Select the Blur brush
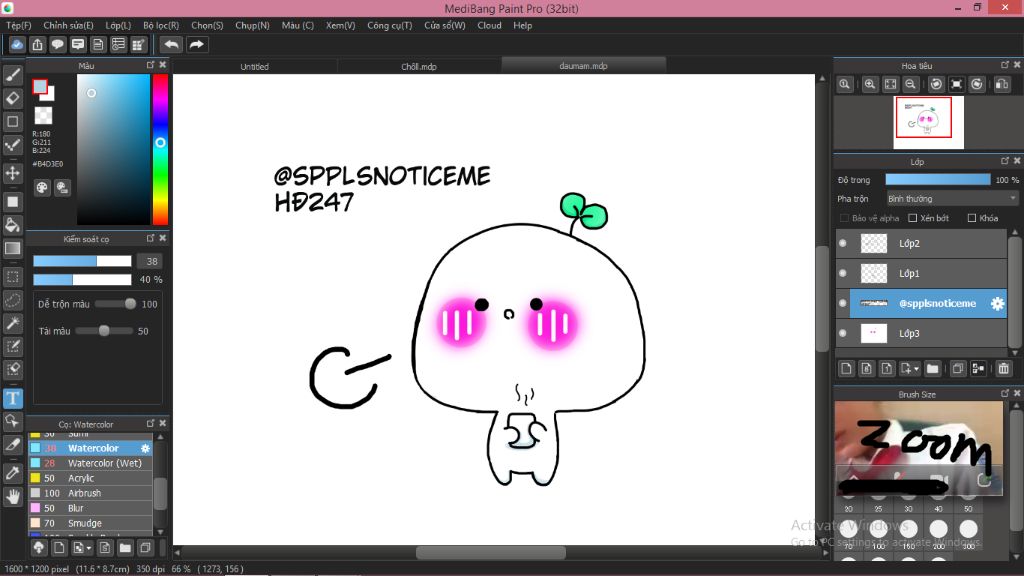The width and height of the screenshot is (1024, 576). (90, 508)
